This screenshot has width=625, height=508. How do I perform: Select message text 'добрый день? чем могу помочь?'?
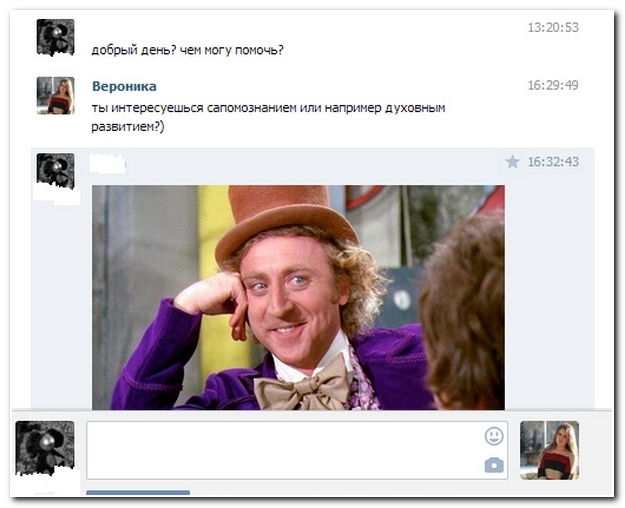pos(187,50)
